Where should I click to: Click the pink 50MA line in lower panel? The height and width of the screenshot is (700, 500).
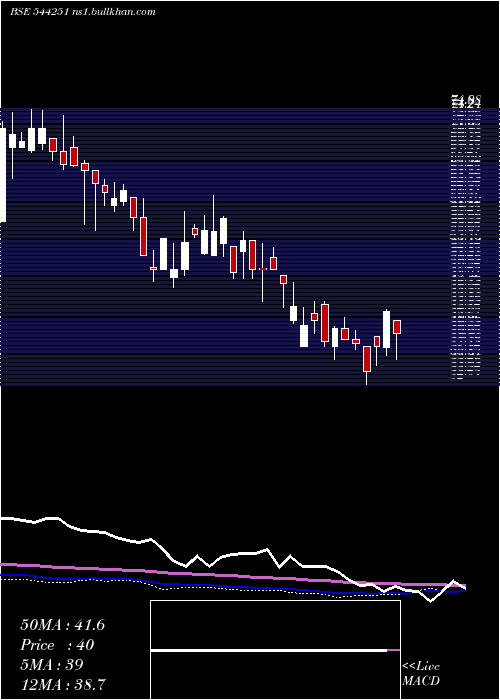(232, 575)
